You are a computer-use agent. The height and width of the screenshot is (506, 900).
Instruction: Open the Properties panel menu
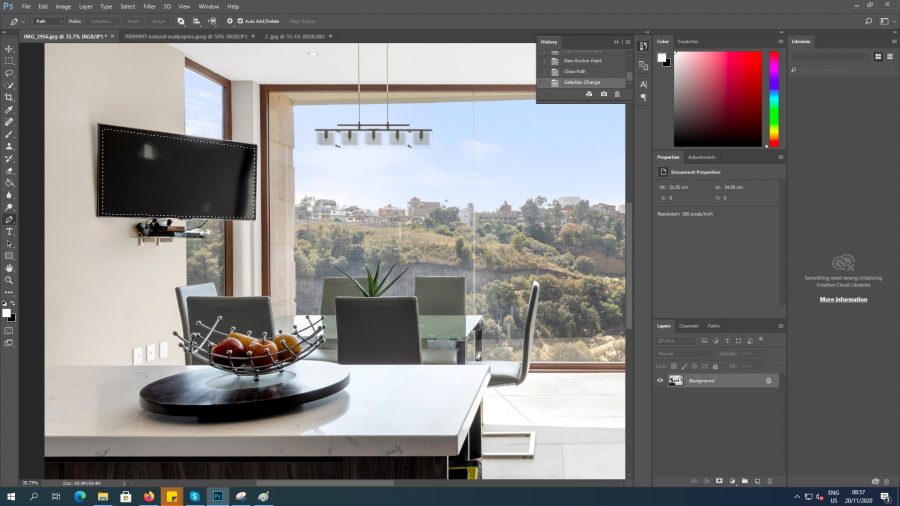pyautogui.click(x=781, y=157)
